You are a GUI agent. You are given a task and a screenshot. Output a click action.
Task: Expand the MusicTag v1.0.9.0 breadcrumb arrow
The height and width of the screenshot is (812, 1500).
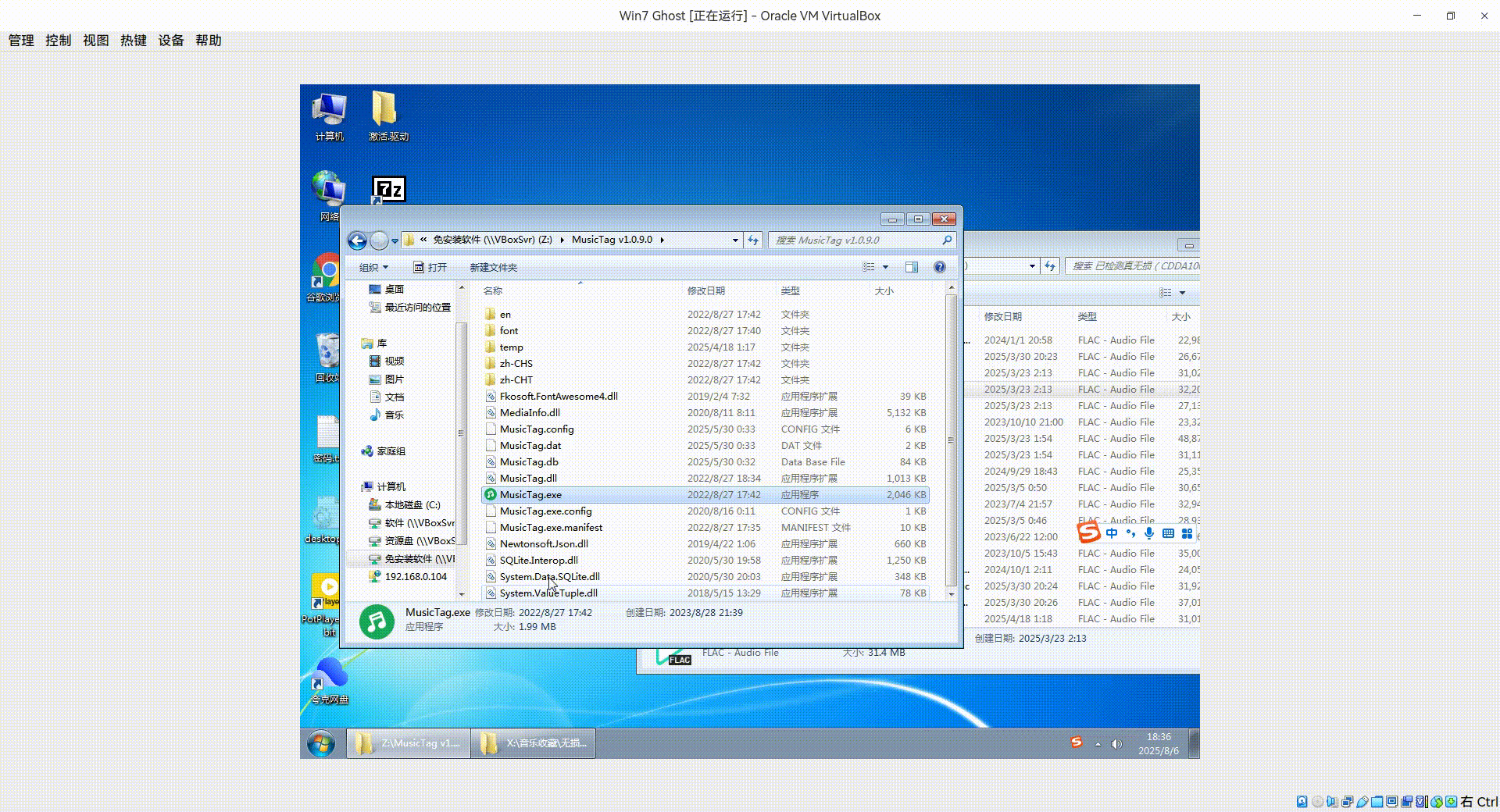click(x=662, y=240)
